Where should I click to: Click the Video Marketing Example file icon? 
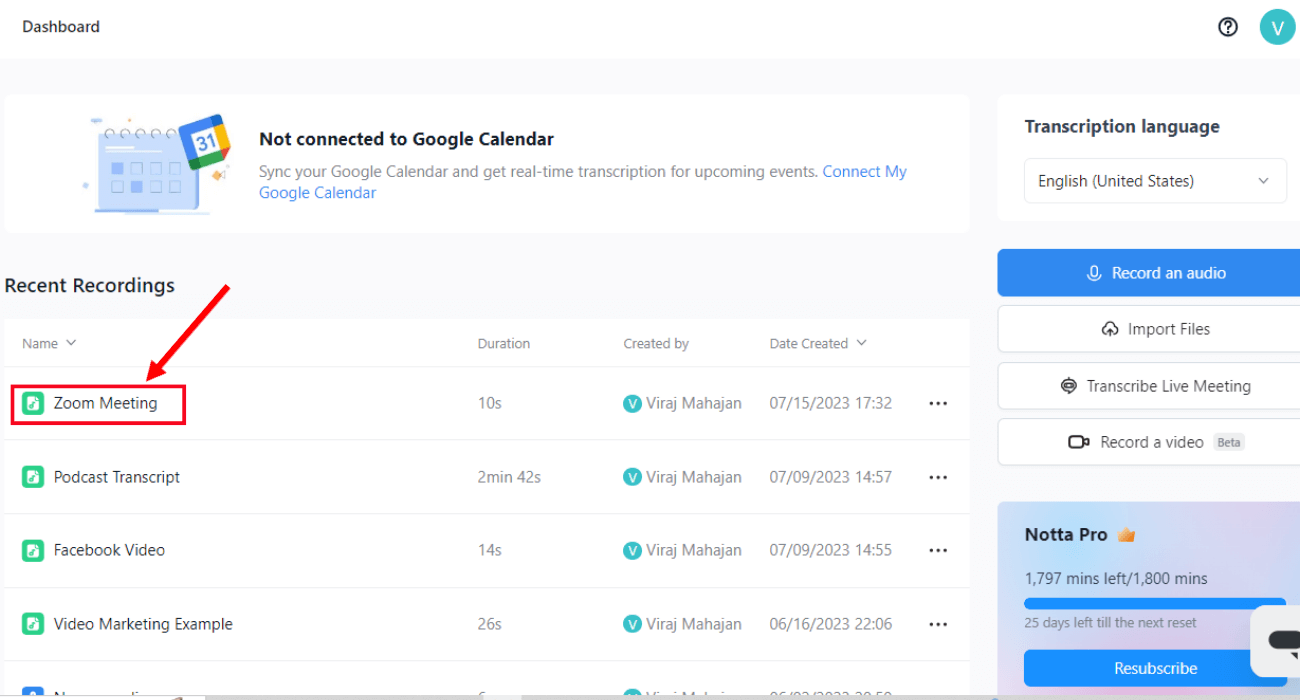(33, 624)
